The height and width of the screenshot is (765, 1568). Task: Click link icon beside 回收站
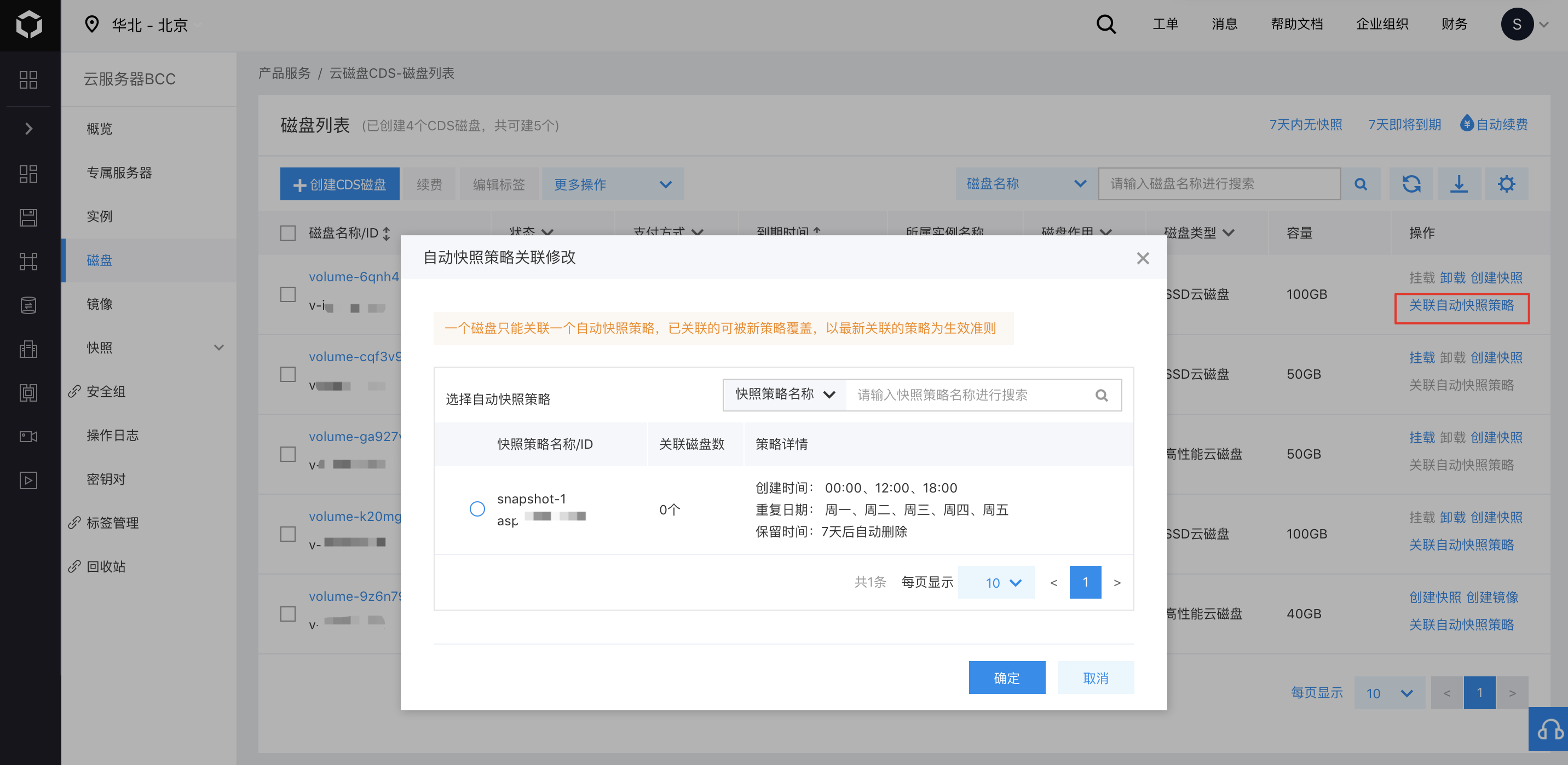coord(74,566)
